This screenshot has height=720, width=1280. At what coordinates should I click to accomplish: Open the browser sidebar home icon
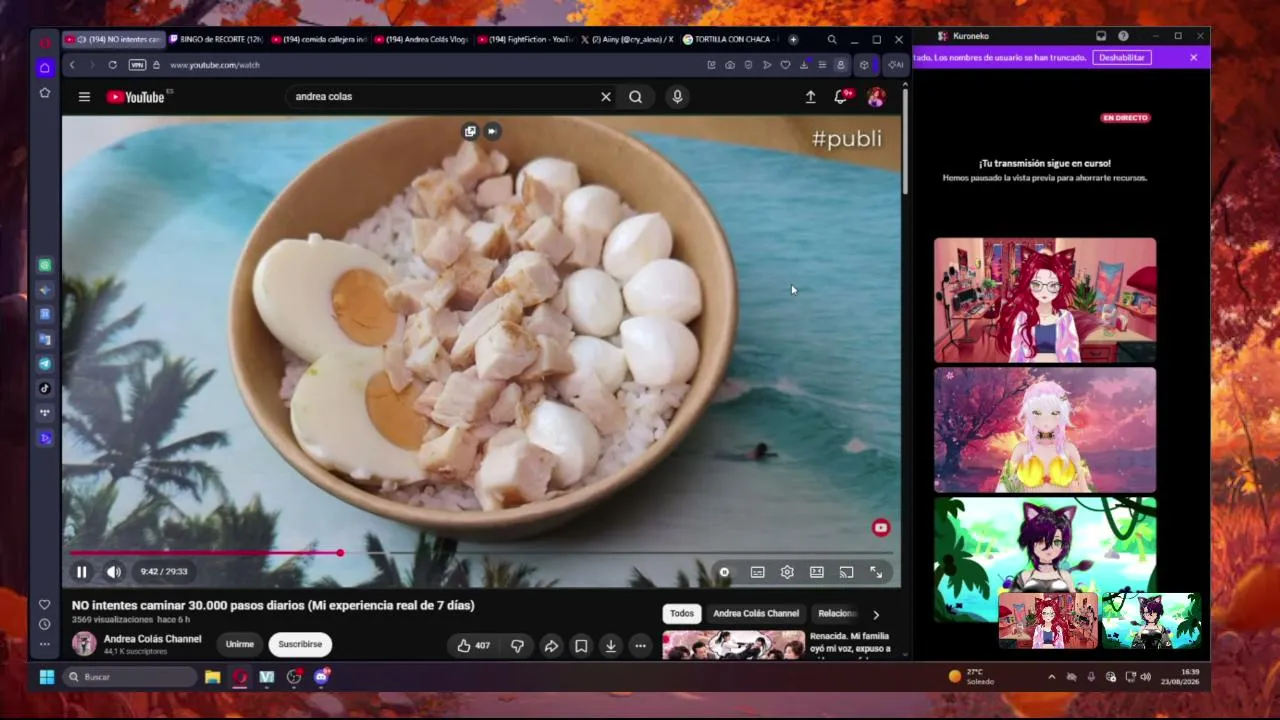[45, 68]
